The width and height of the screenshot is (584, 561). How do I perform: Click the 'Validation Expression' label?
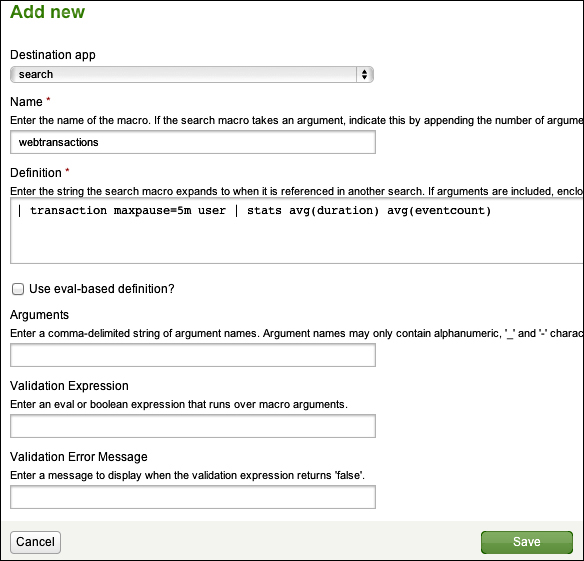point(69,386)
